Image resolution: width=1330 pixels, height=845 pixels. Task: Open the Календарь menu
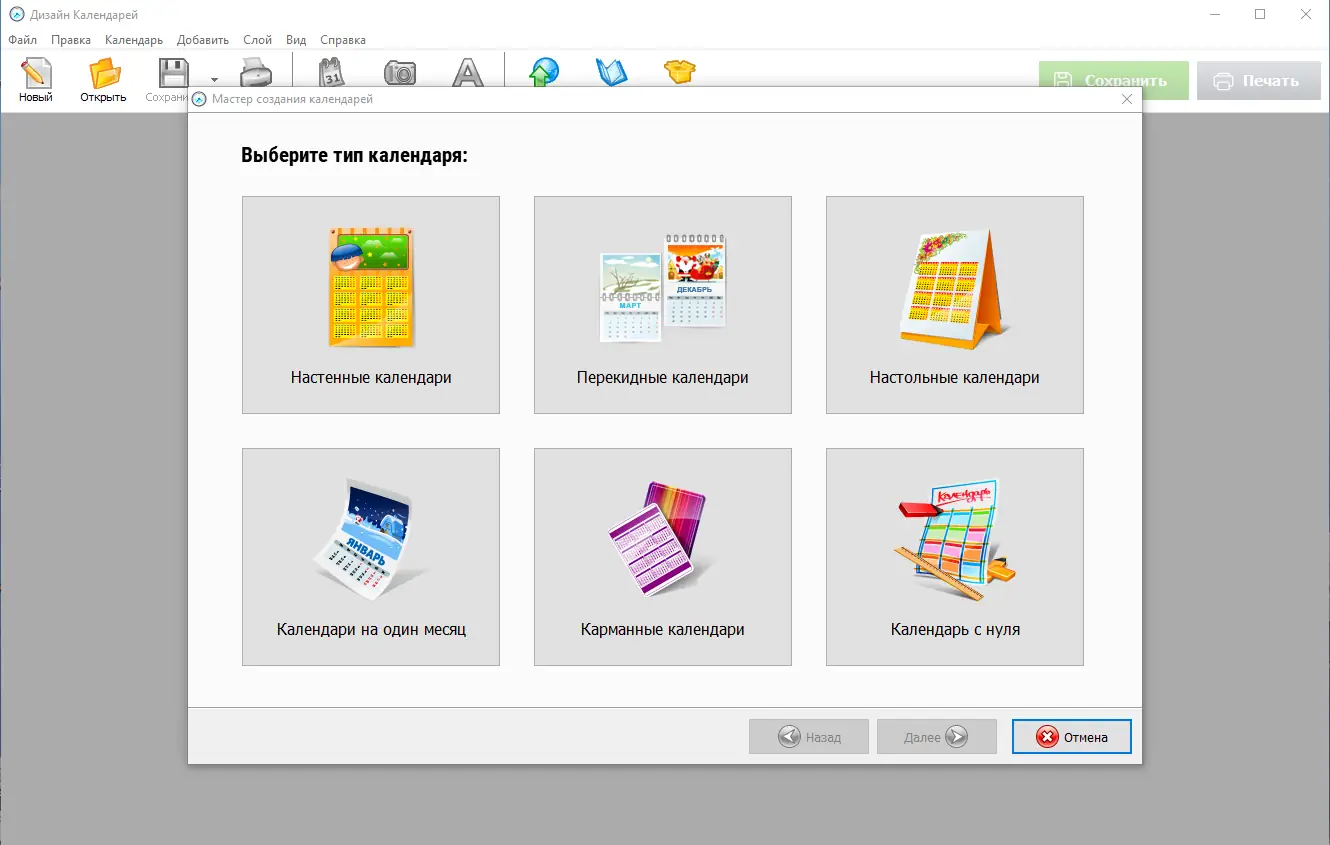134,40
